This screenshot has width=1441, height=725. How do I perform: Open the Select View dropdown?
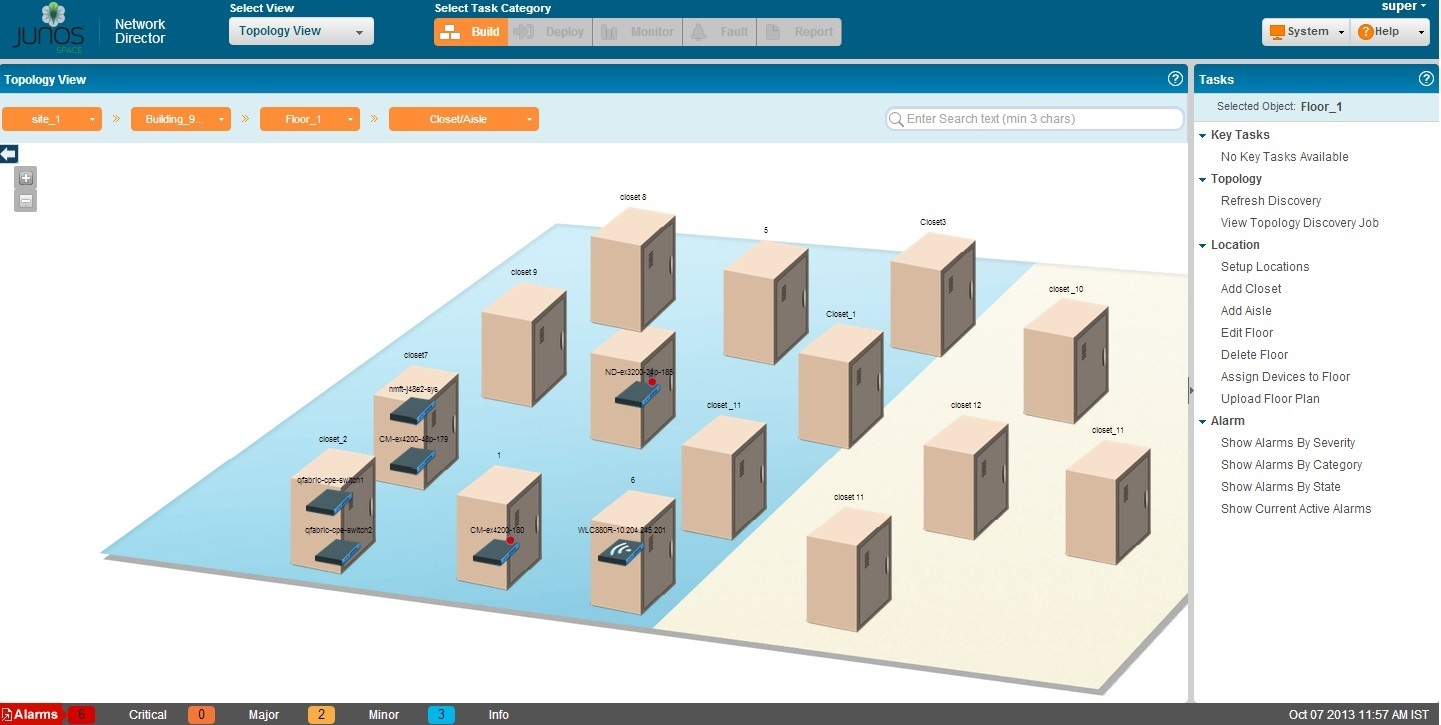coord(301,31)
